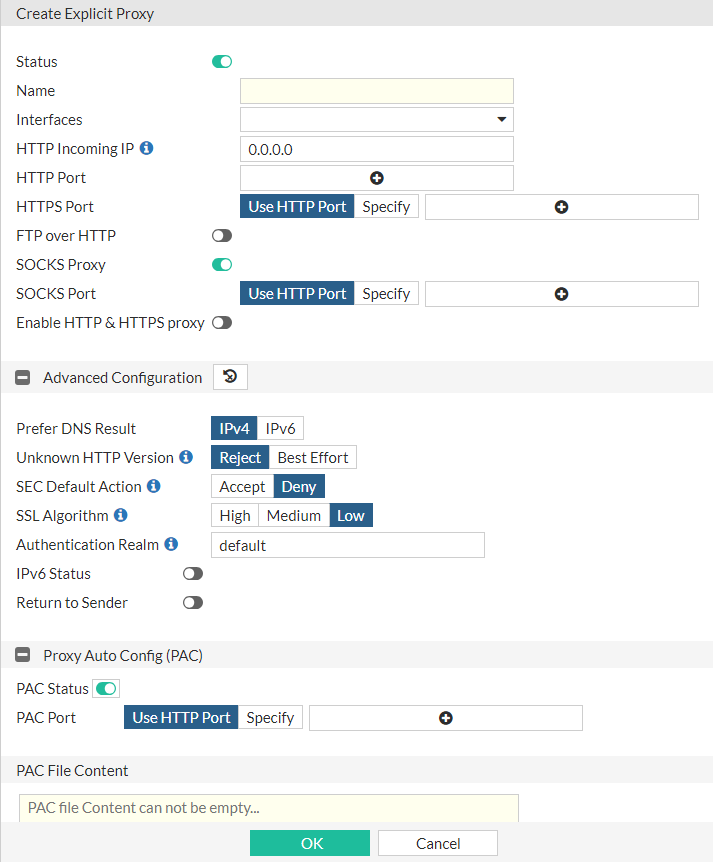Collapse the Advanced Configuration section
Viewport: 713px width, 862px height.
pos(22,377)
